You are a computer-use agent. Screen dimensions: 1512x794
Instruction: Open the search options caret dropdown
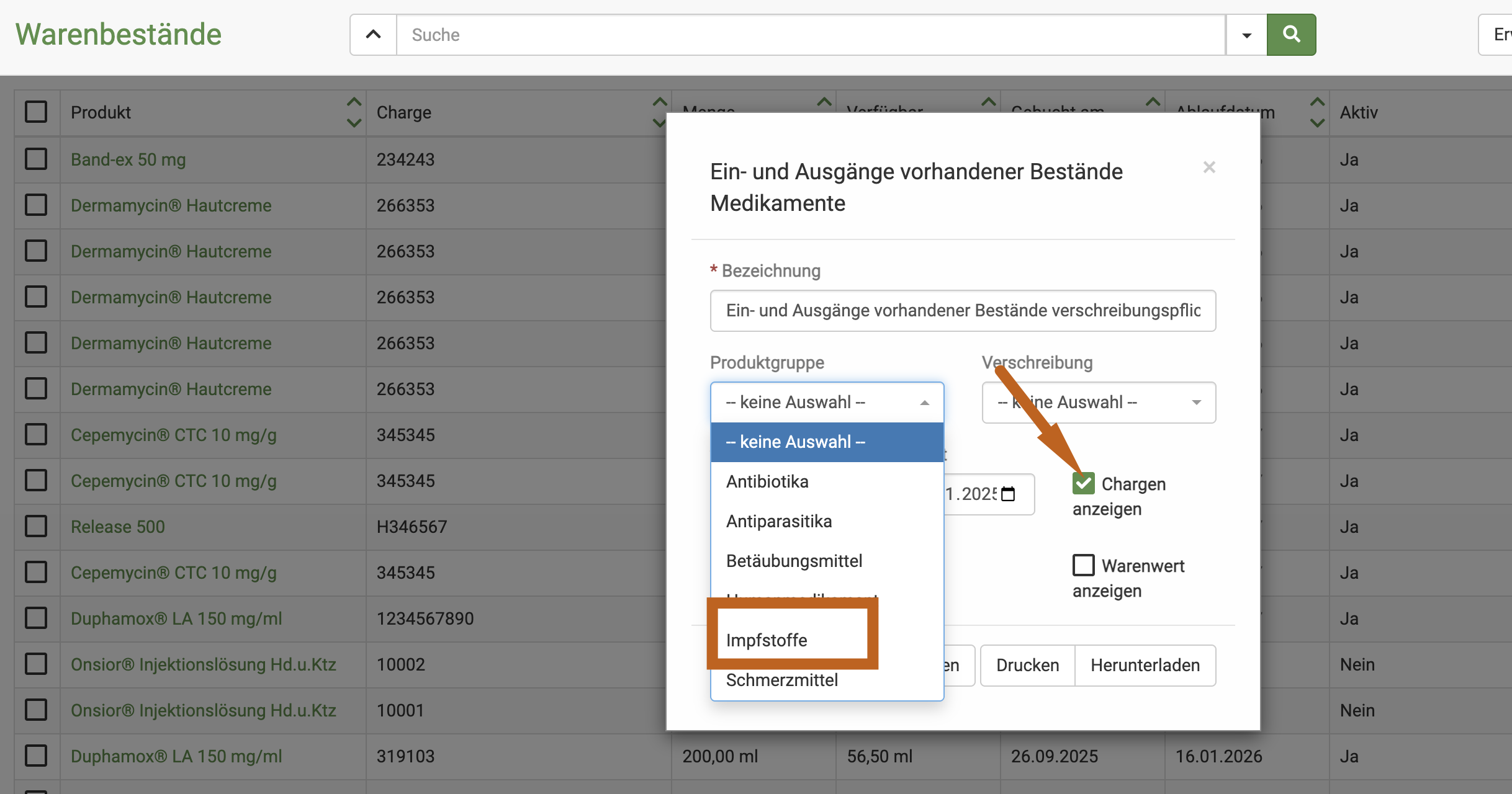click(1246, 35)
